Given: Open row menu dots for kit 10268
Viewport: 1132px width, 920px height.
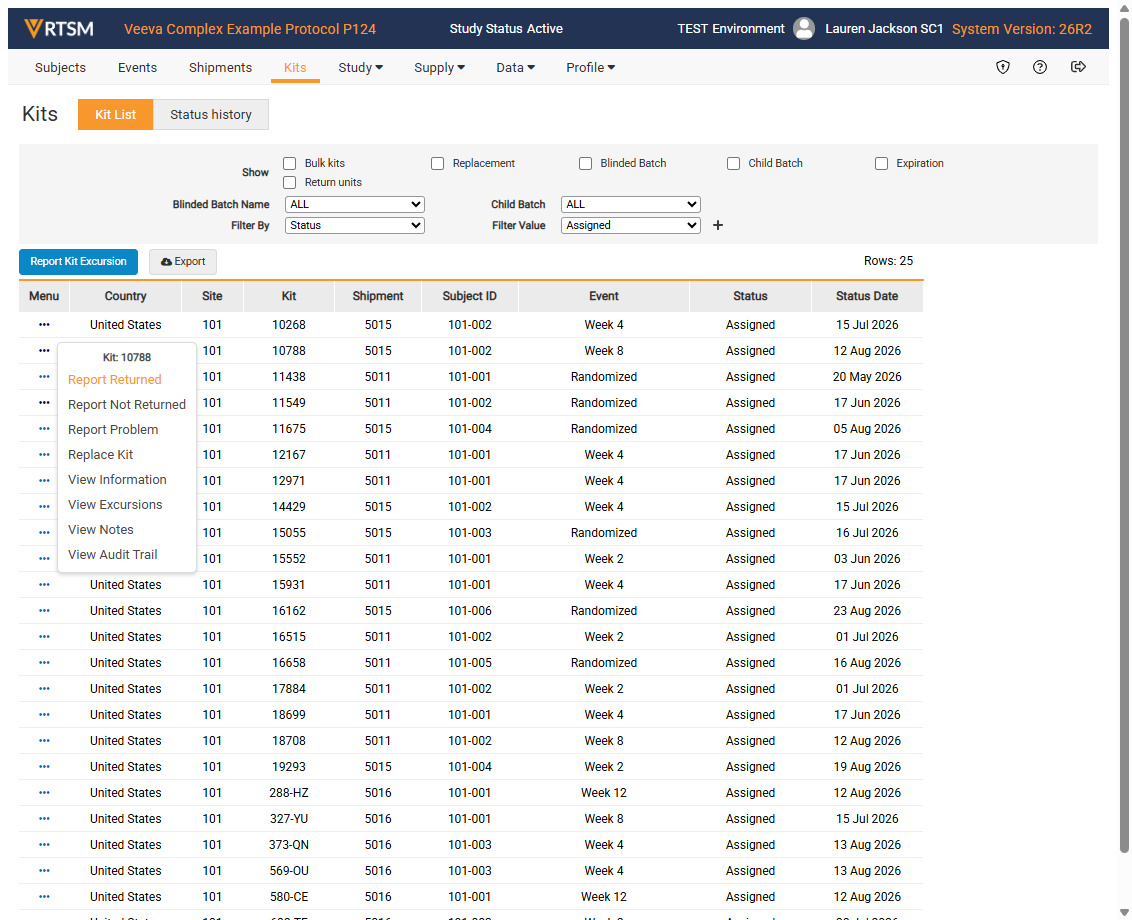Looking at the screenshot, I should 44,325.
